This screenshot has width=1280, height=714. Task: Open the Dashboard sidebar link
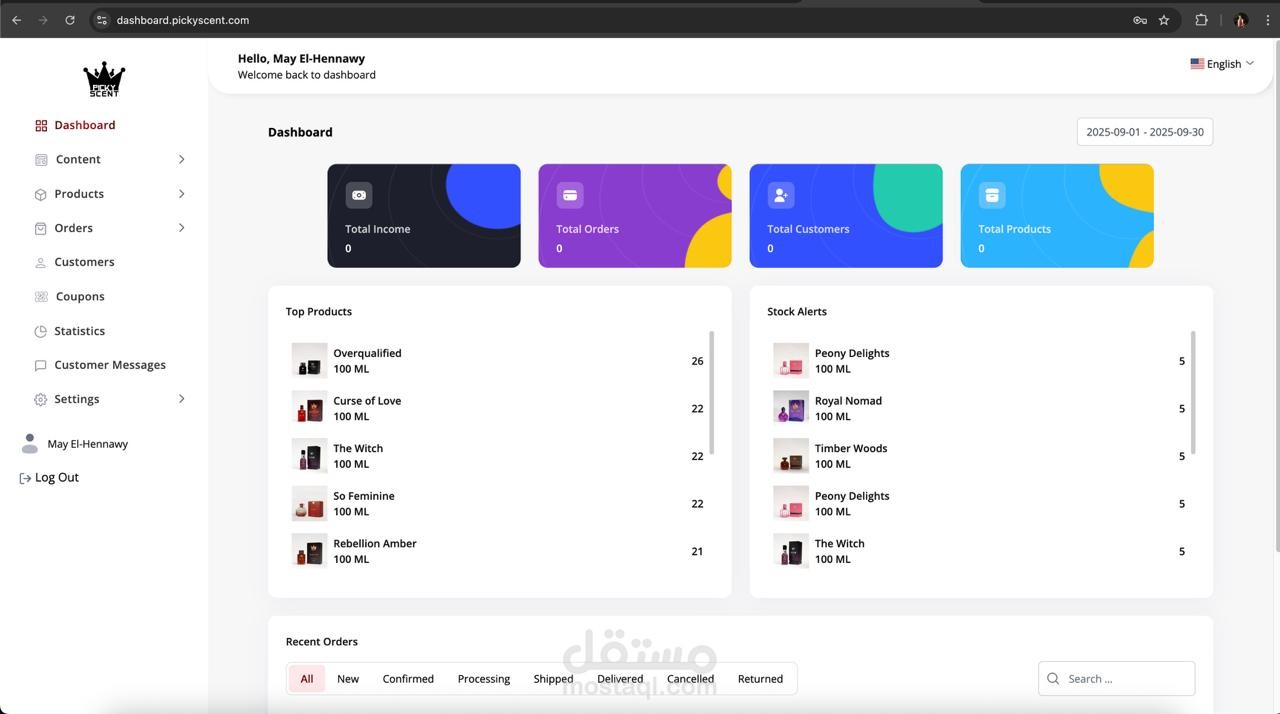tap(85, 126)
